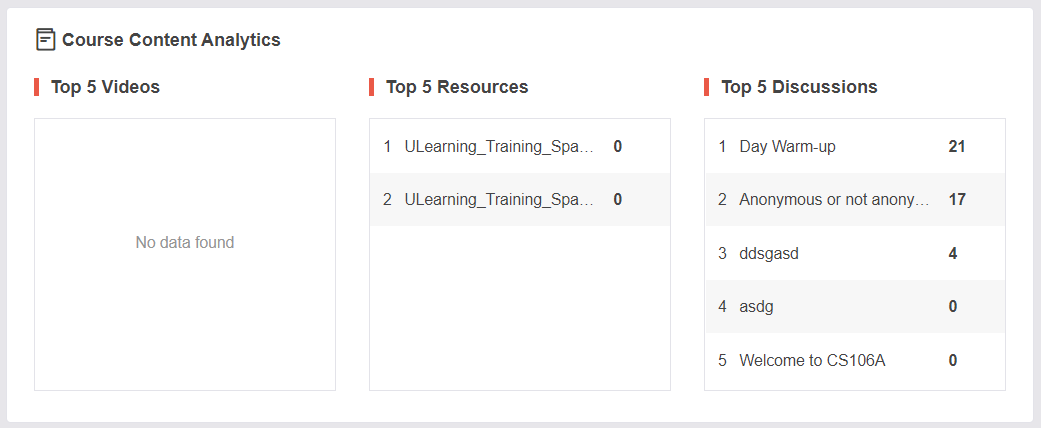
Task: Click the 21 count for Day Warm-up
Action: [x=956, y=147]
